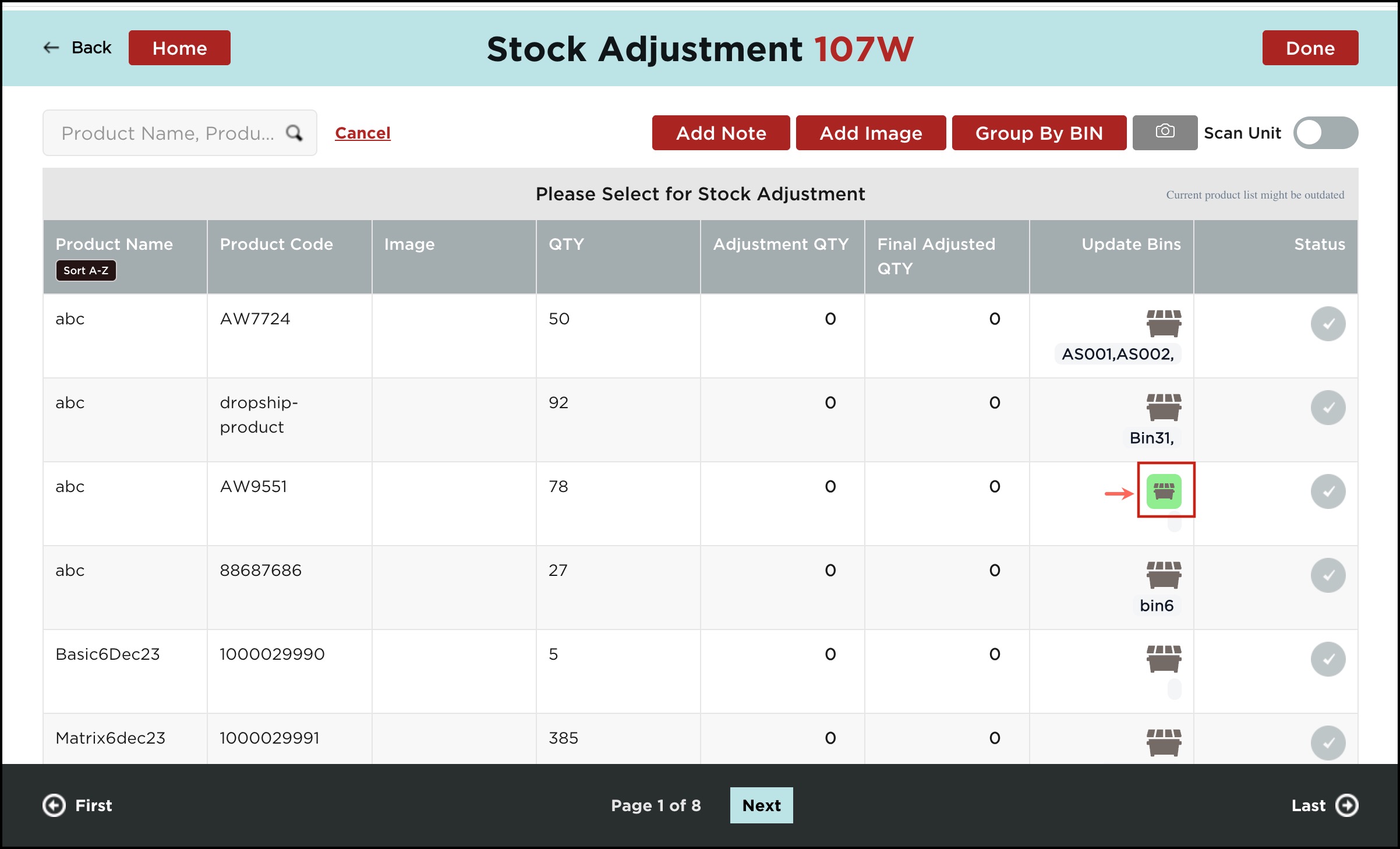Select status checkmark for 88687686 row
1400x849 pixels.
[x=1328, y=575]
